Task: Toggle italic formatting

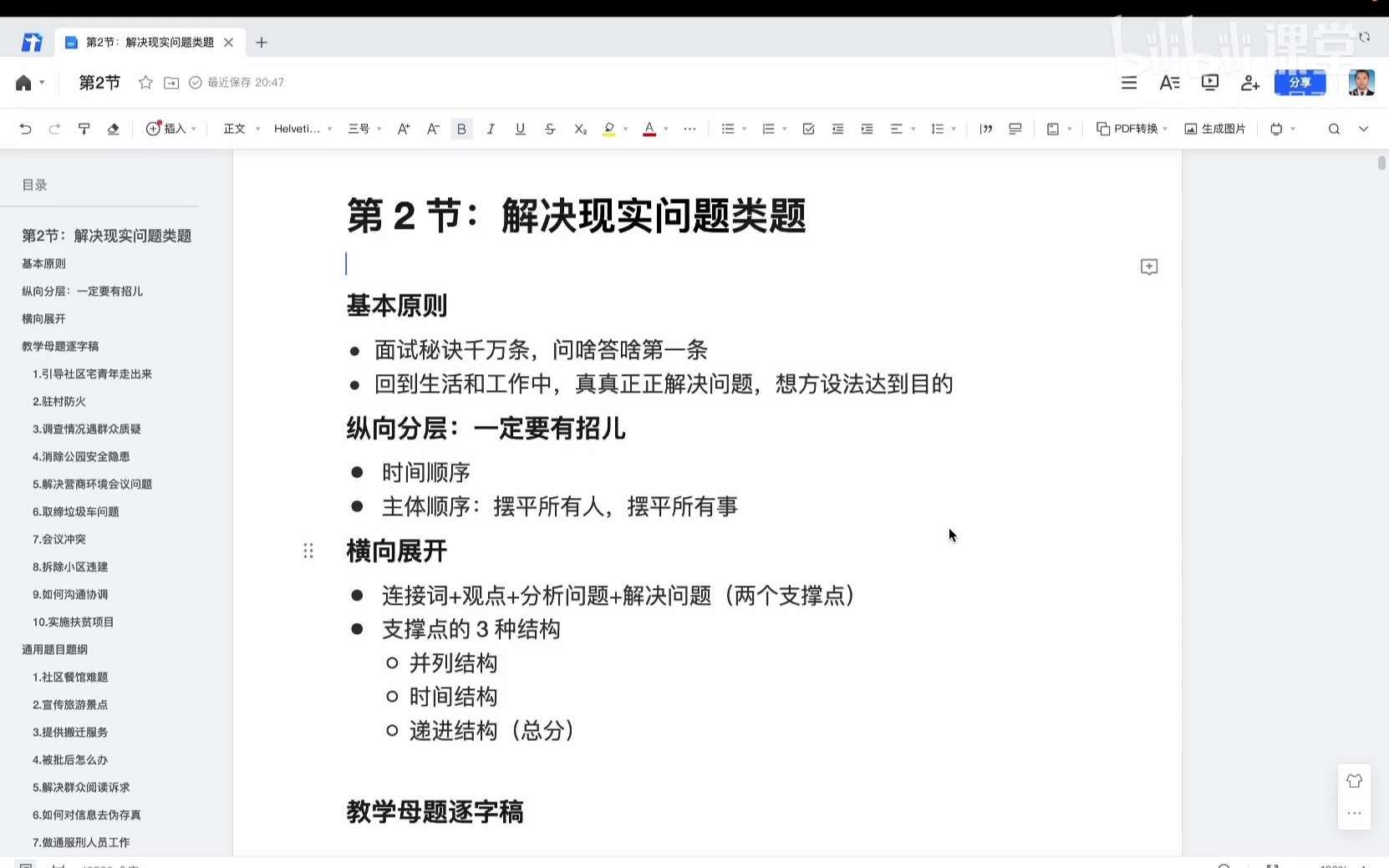Action: click(491, 129)
